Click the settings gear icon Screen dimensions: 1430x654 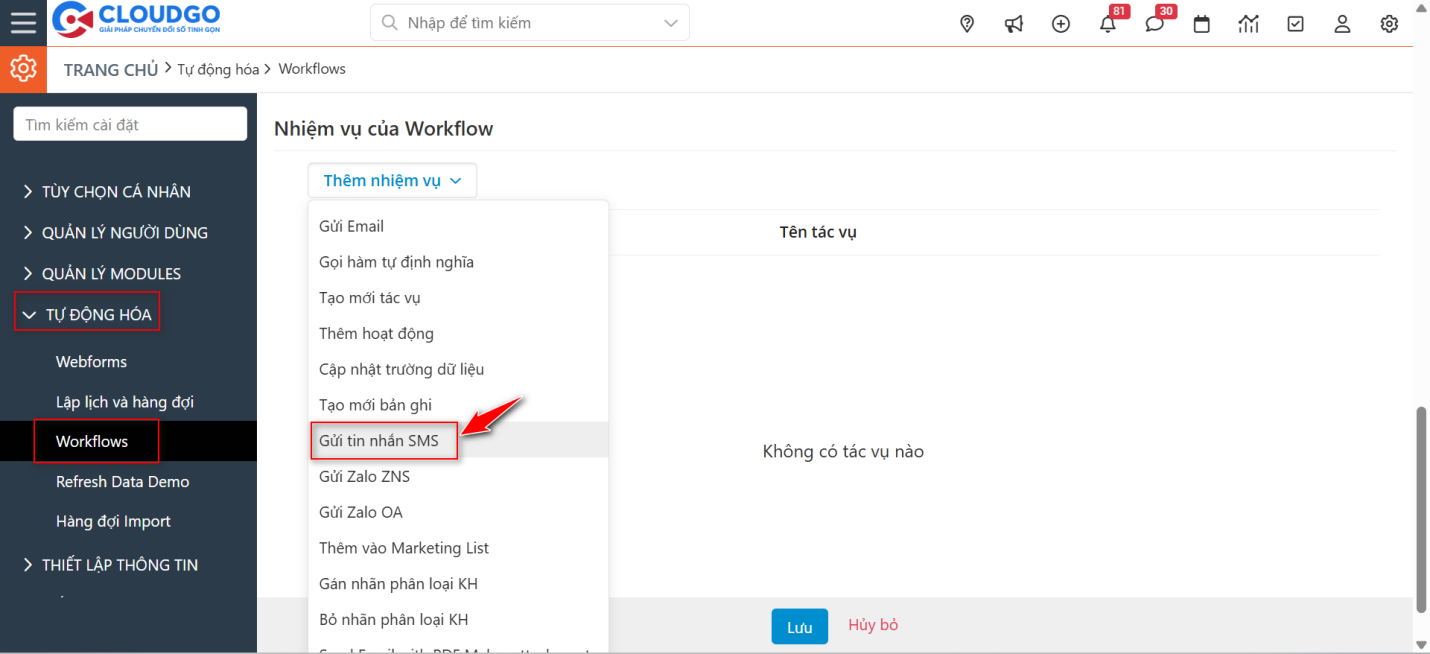(1389, 22)
